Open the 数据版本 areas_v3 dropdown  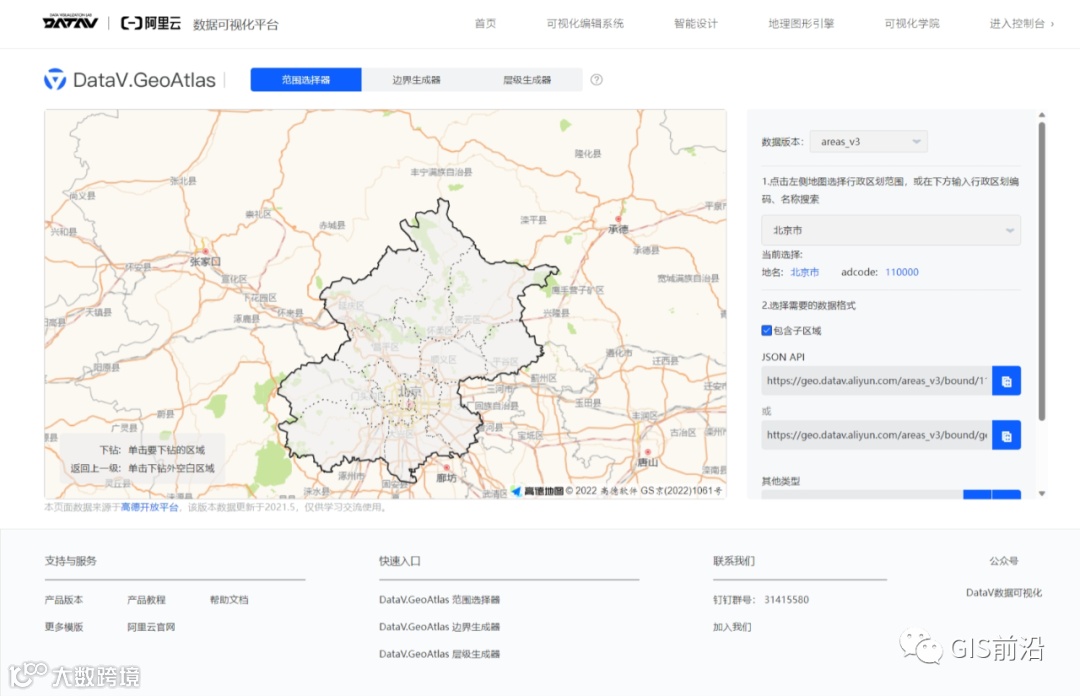point(869,142)
